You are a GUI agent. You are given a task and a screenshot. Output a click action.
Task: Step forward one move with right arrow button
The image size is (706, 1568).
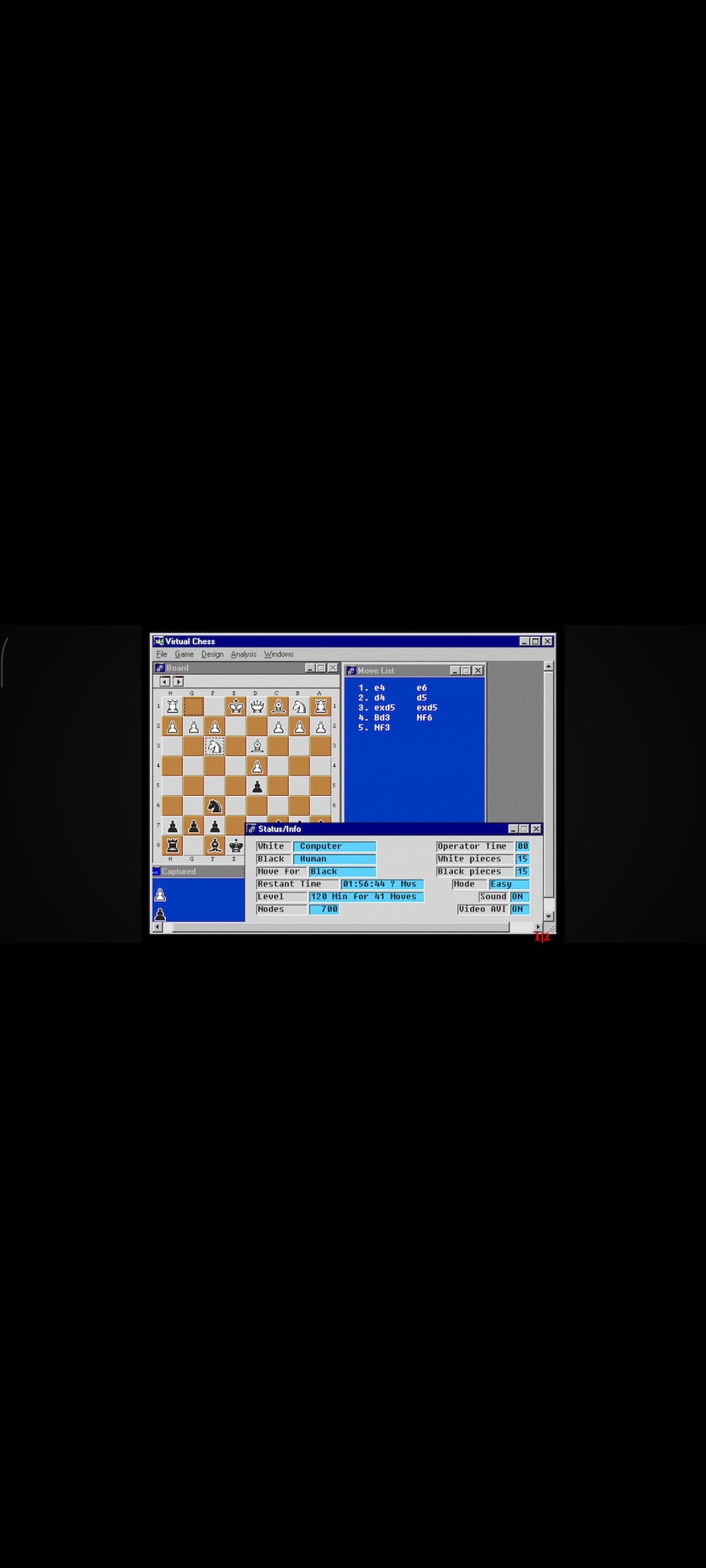(x=178, y=681)
